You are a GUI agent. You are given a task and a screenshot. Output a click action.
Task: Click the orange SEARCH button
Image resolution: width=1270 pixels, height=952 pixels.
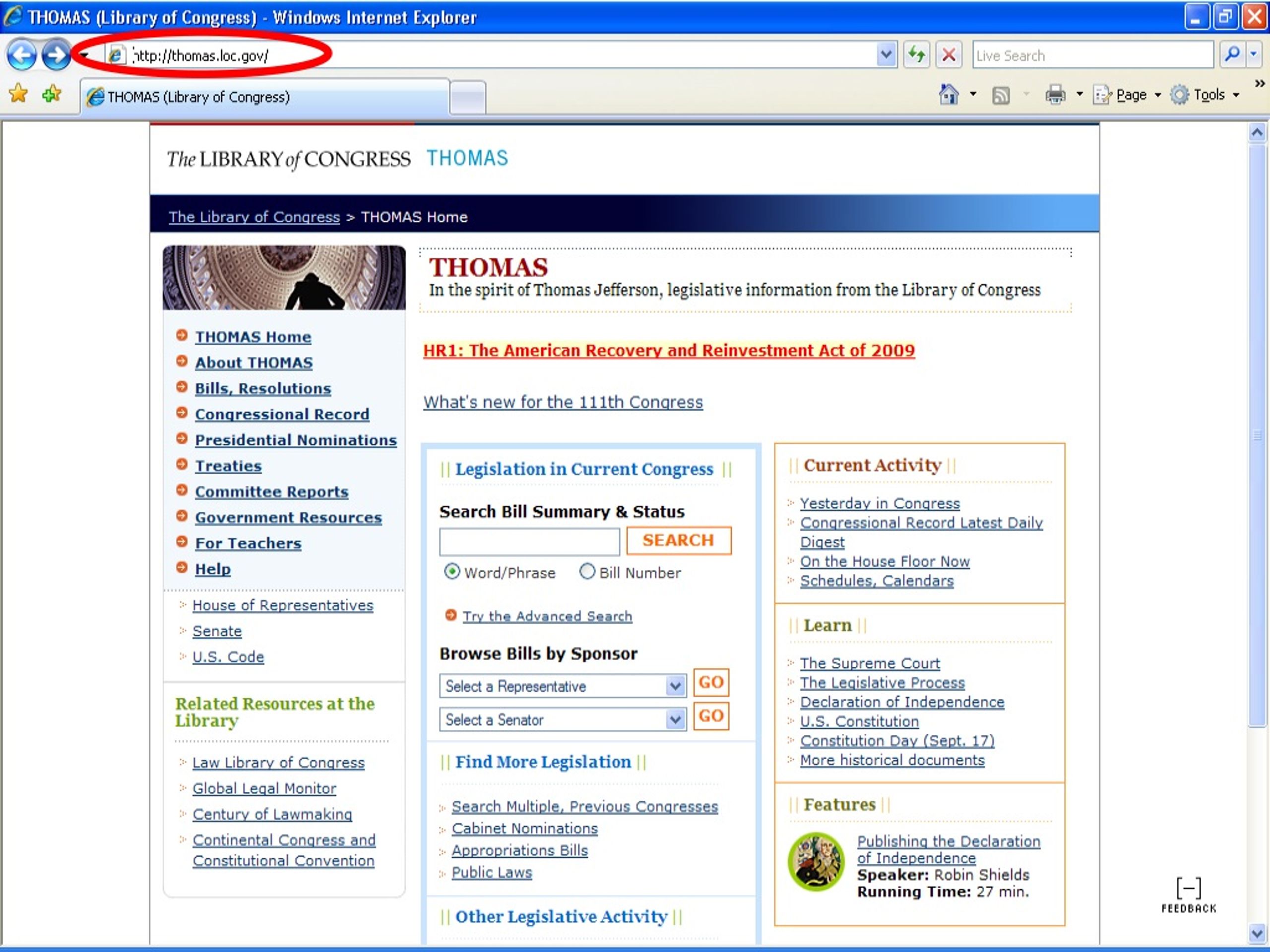tap(679, 540)
